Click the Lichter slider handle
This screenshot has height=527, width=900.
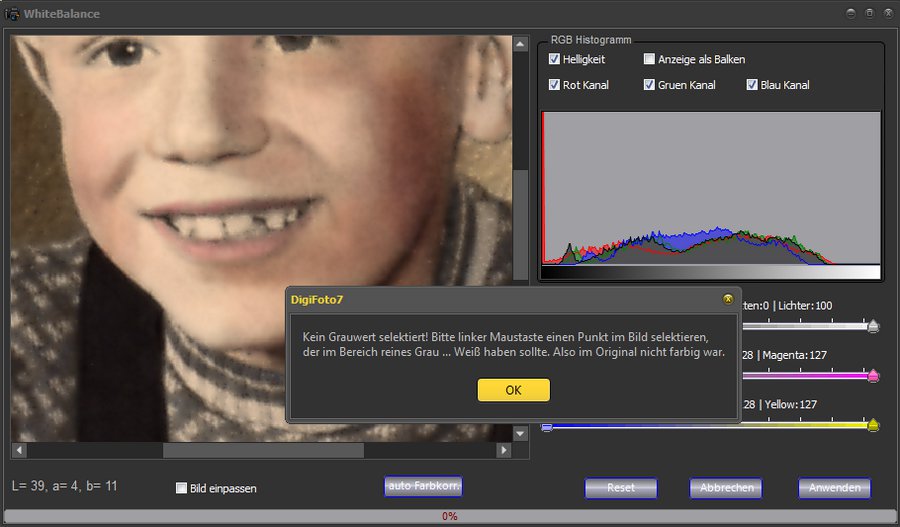[873, 325]
